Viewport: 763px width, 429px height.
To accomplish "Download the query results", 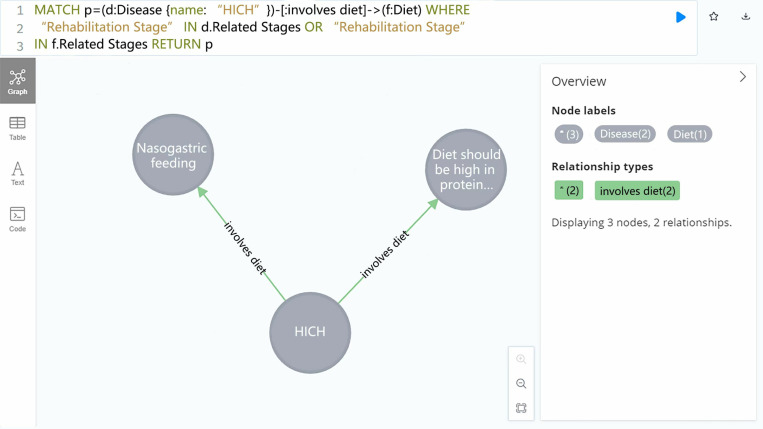I will click(x=745, y=17).
